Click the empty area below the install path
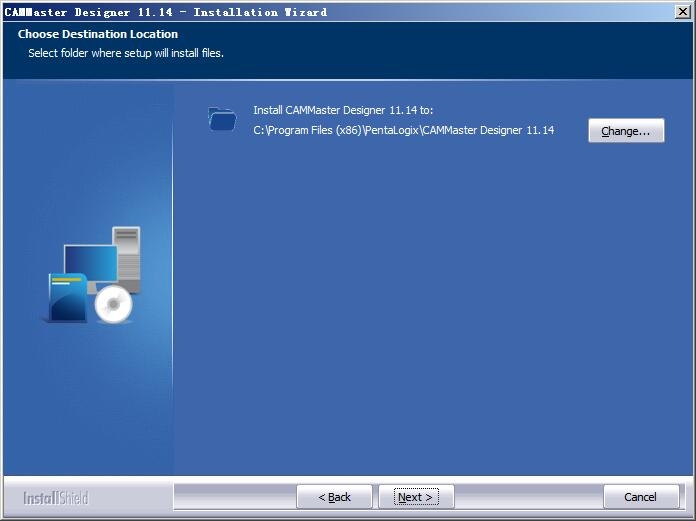The image size is (696, 521). (430, 300)
